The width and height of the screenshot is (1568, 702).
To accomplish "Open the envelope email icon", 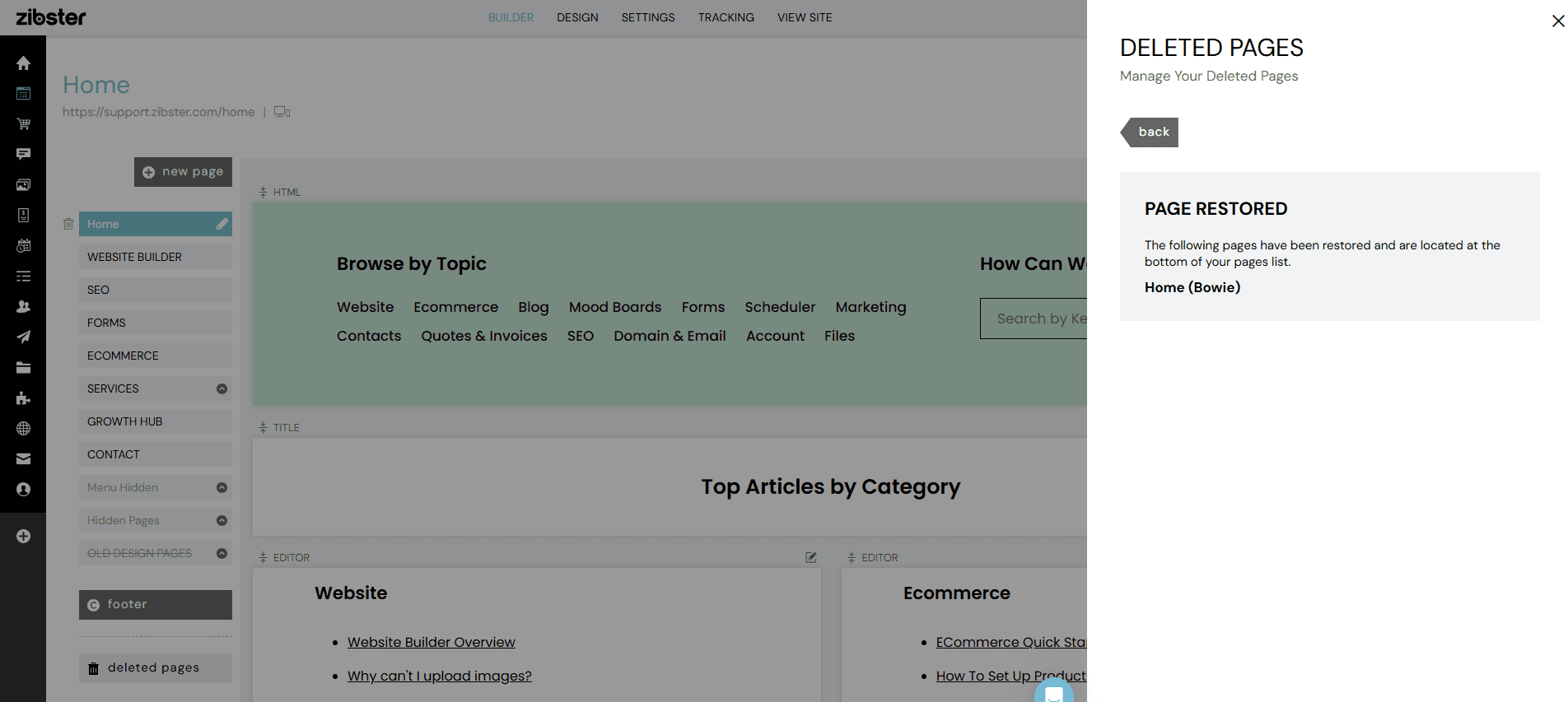I will [23, 459].
